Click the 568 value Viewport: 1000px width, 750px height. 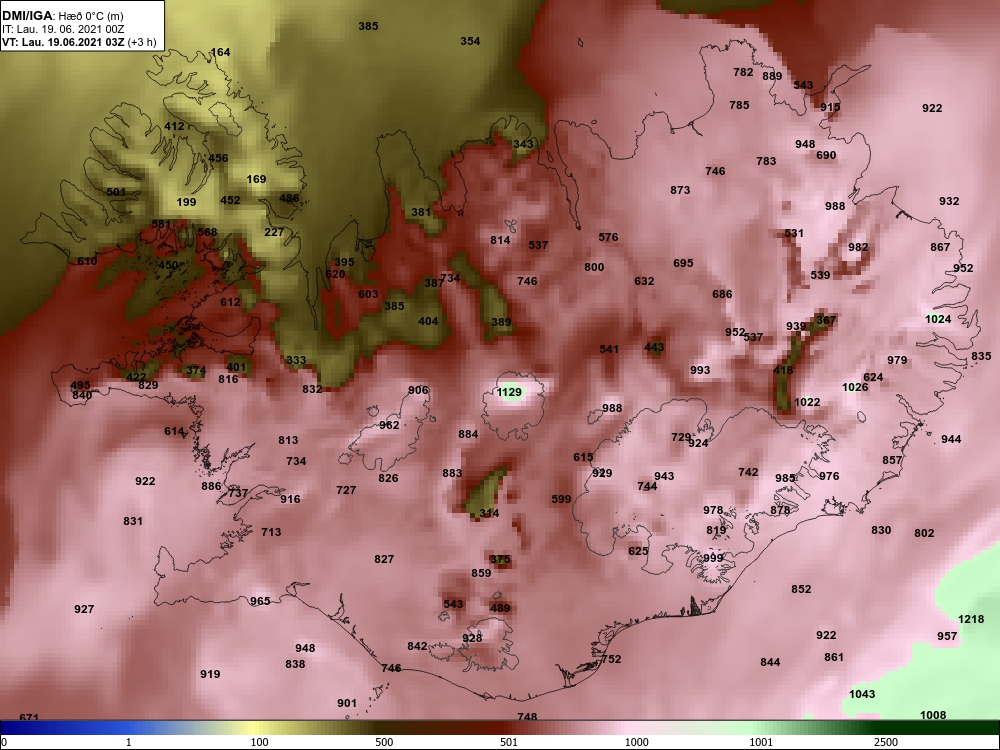click(x=207, y=232)
